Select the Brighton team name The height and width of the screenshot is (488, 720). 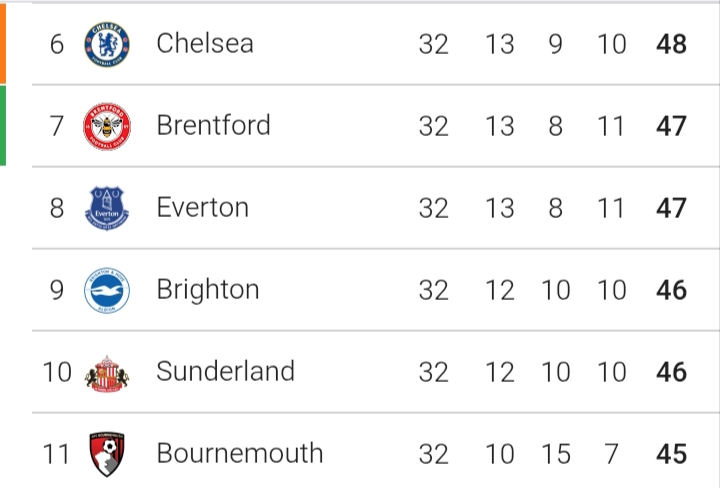(x=208, y=289)
